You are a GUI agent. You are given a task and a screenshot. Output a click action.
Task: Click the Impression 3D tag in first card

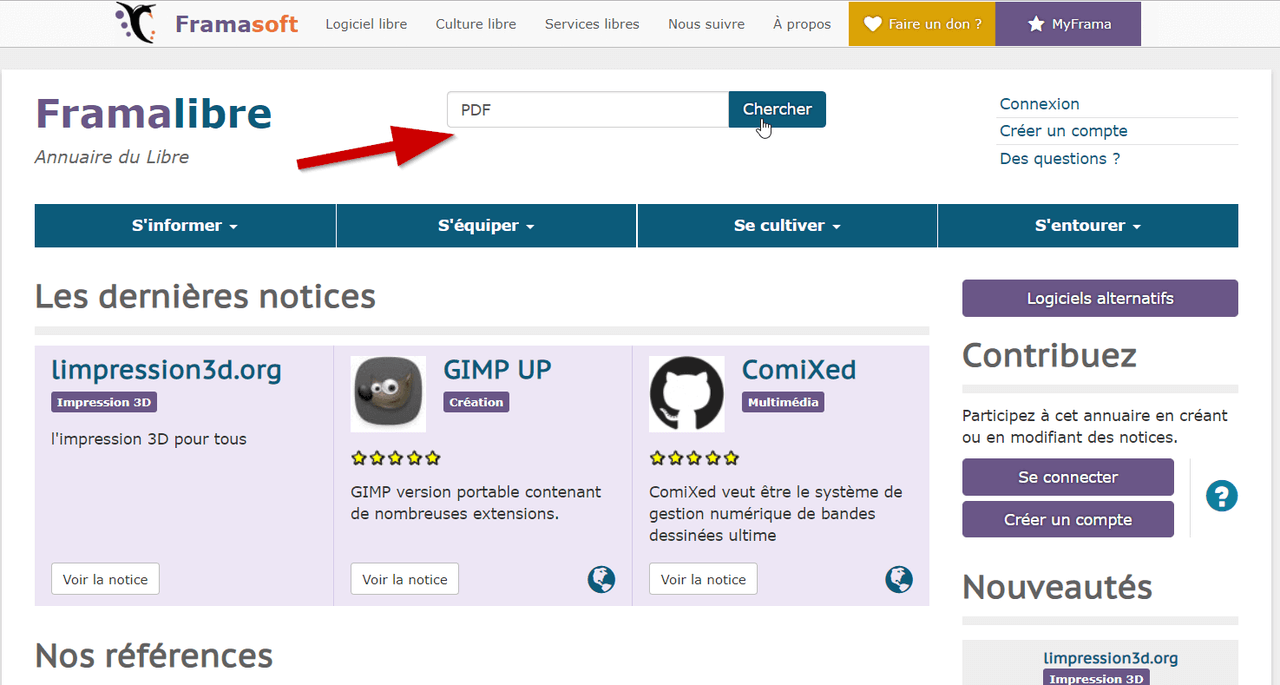(104, 402)
